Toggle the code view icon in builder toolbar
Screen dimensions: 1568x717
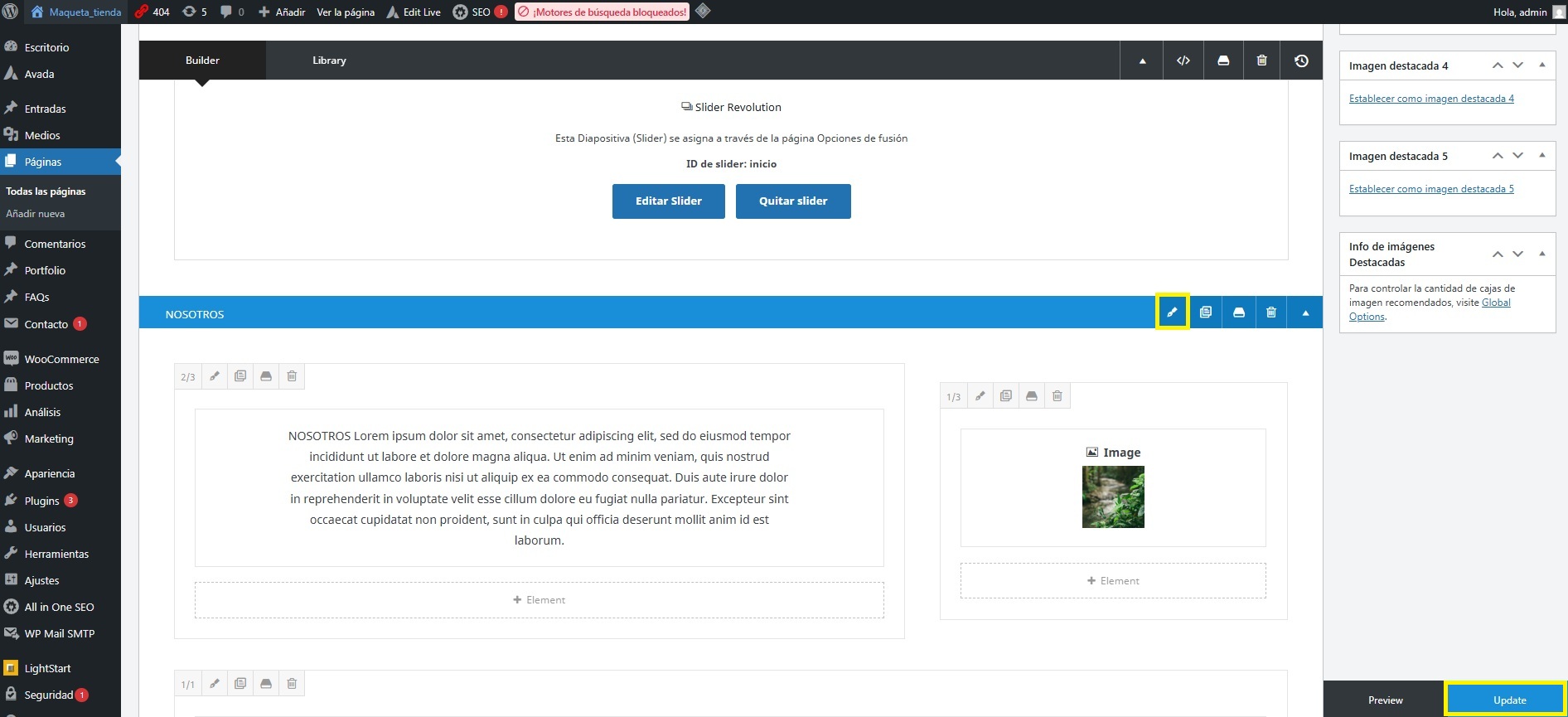pos(1183,61)
